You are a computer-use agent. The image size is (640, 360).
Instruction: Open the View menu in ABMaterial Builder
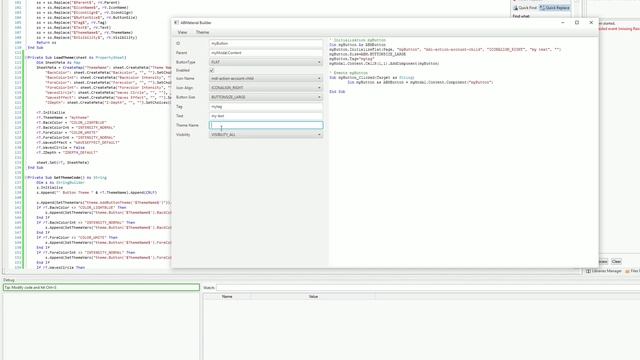(x=182, y=32)
